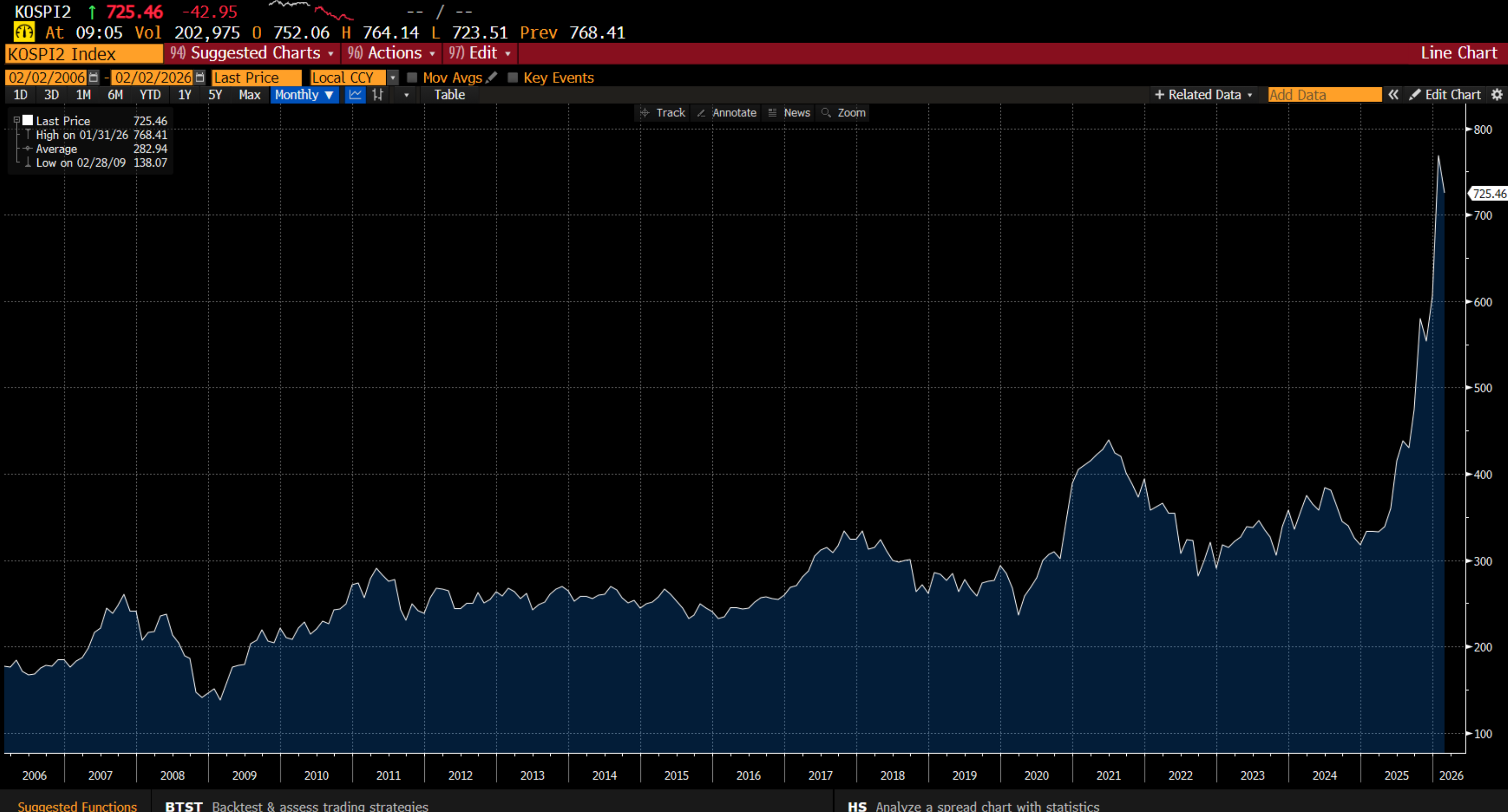This screenshot has height=812, width=1508.
Task: Open the Related Data dropdown
Action: [1204, 95]
